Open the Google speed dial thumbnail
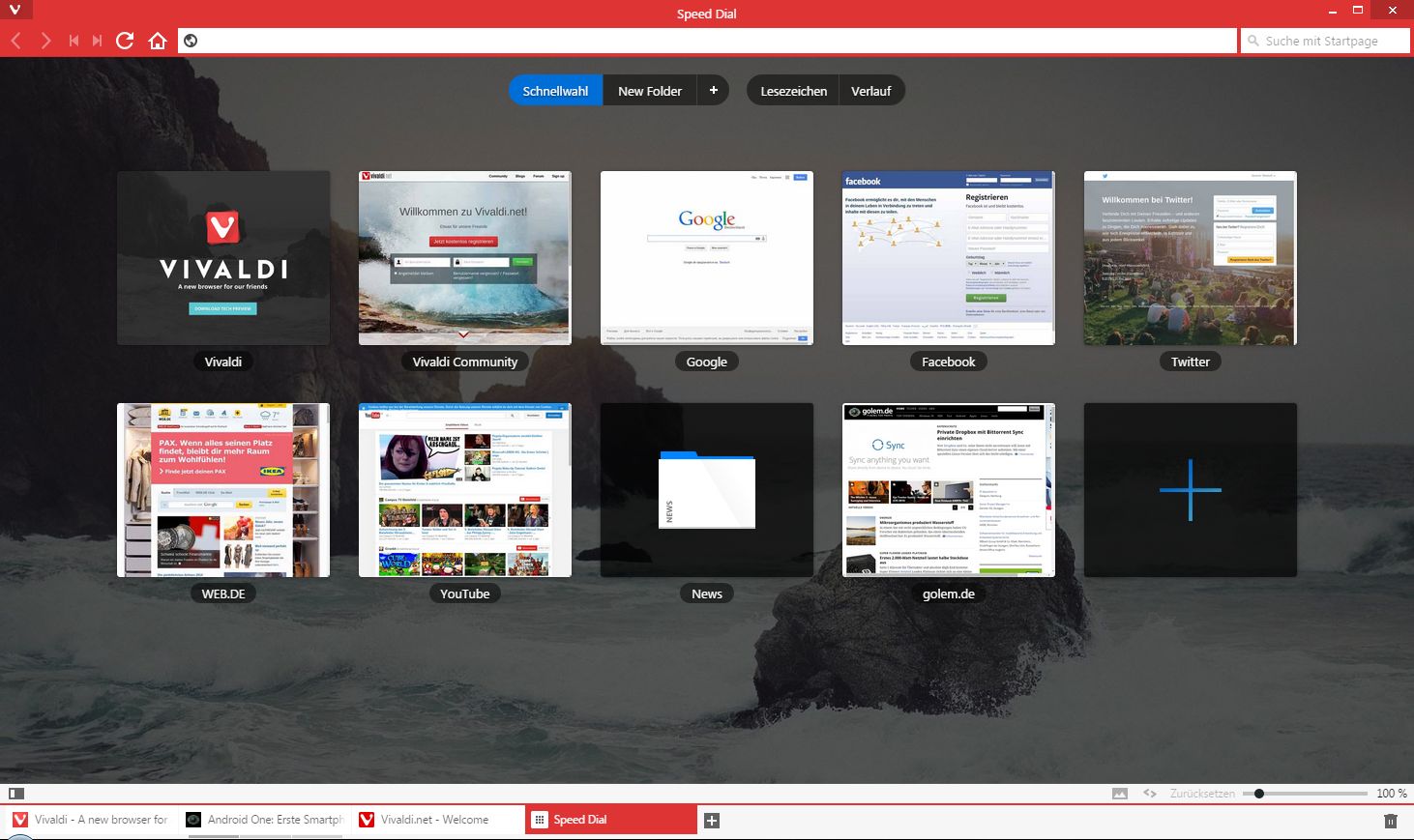The height and width of the screenshot is (840, 1414). pos(706,258)
